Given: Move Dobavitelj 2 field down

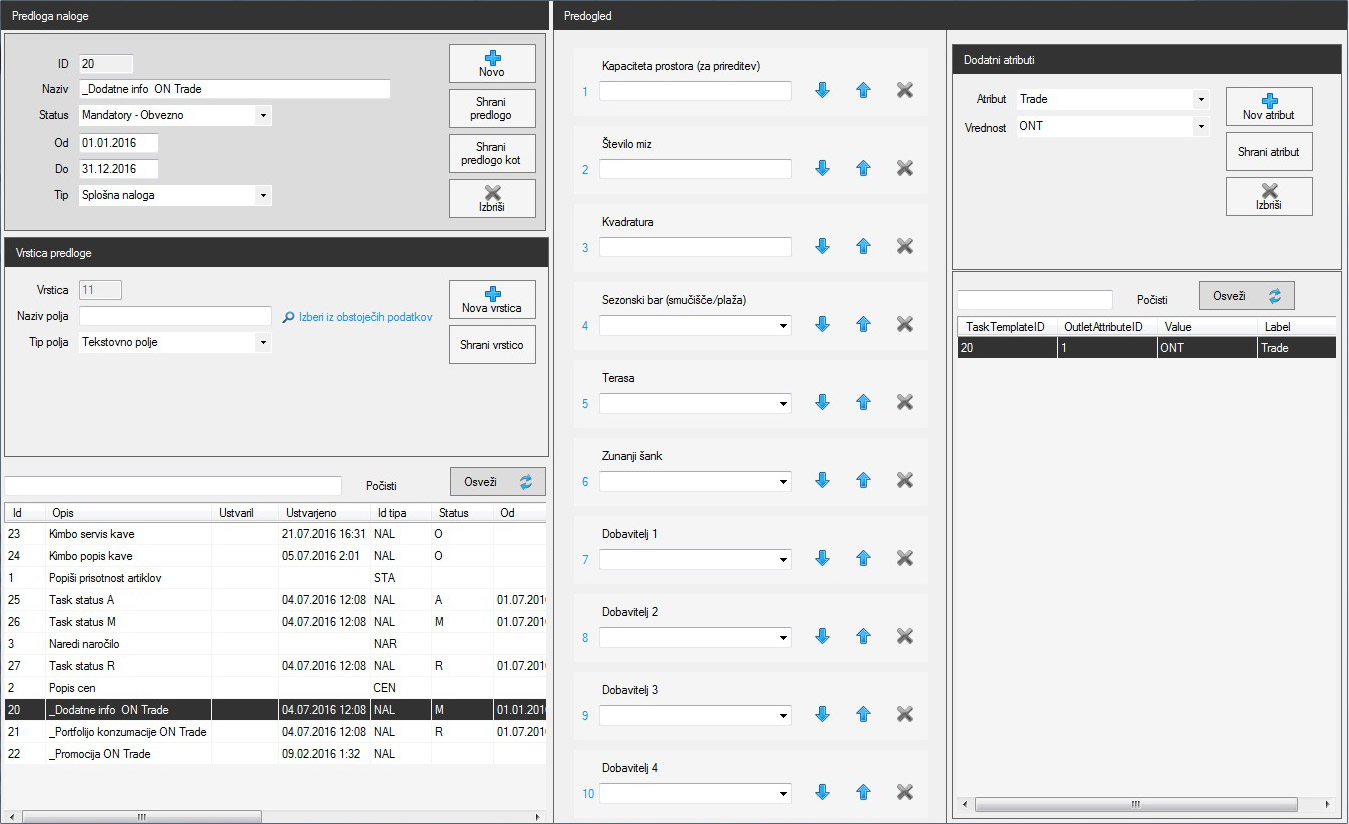Looking at the screenshot, I should pyautogui.click(x=823, y=636).
